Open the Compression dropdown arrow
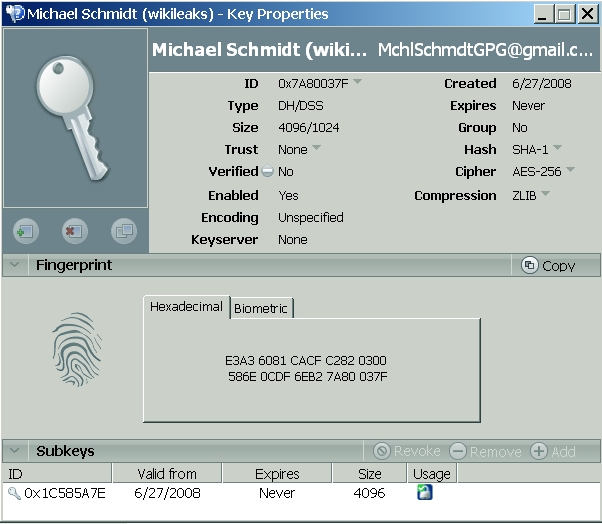 click(x=545, y=193)
